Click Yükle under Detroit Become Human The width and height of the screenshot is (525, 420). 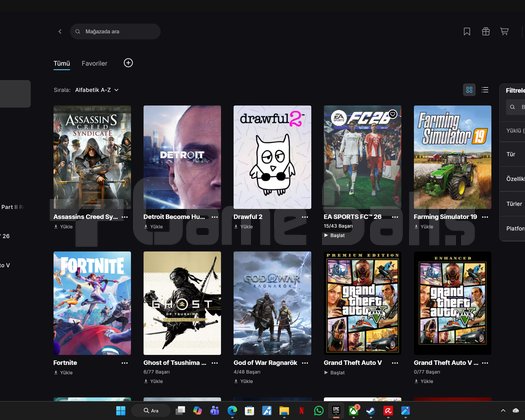click(x=154, y=227)
